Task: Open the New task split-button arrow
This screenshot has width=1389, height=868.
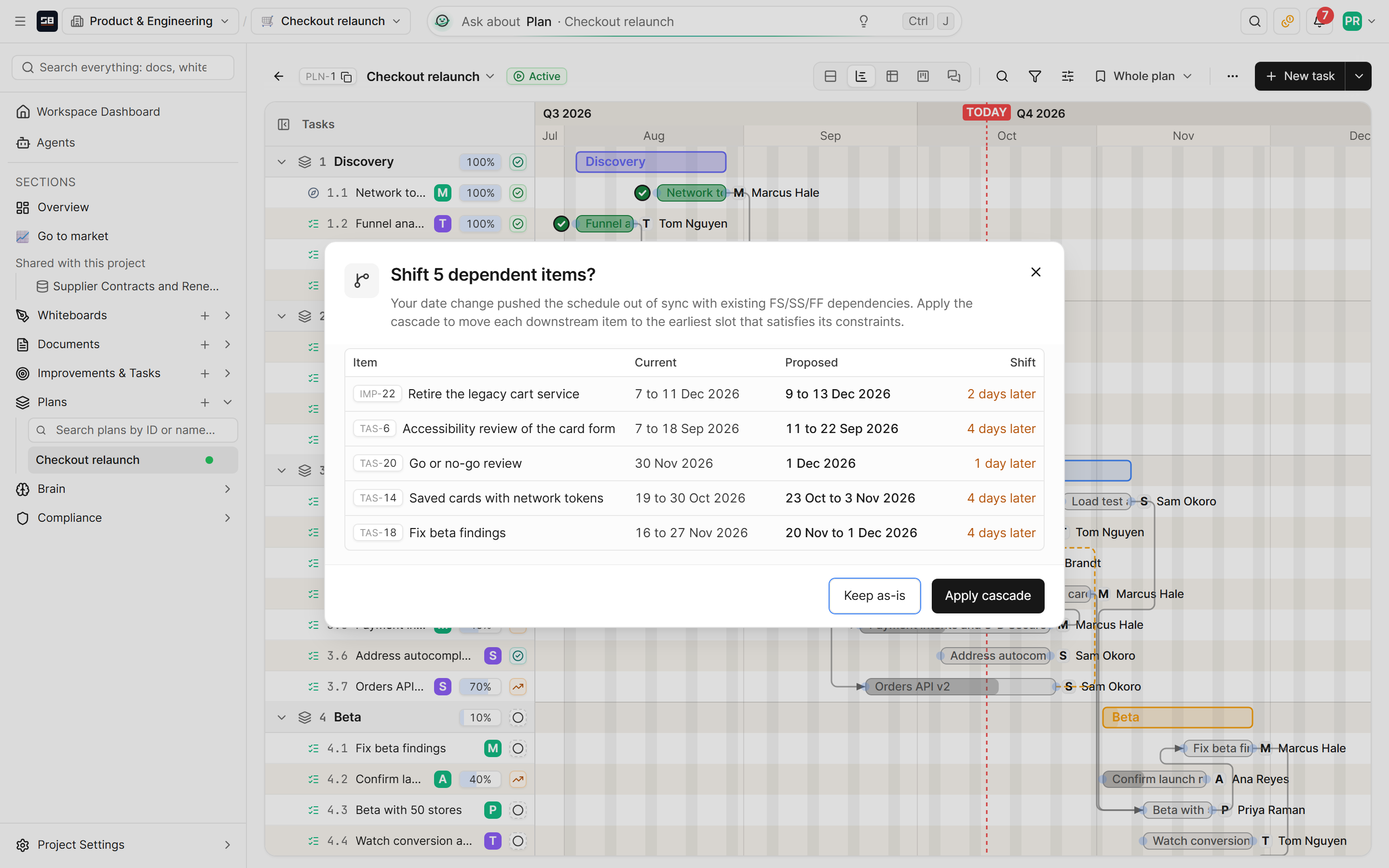Action: click(x=1359, y=76)
